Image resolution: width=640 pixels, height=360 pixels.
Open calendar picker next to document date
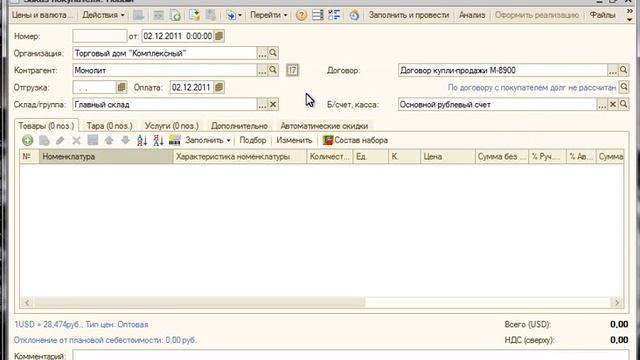219,36
